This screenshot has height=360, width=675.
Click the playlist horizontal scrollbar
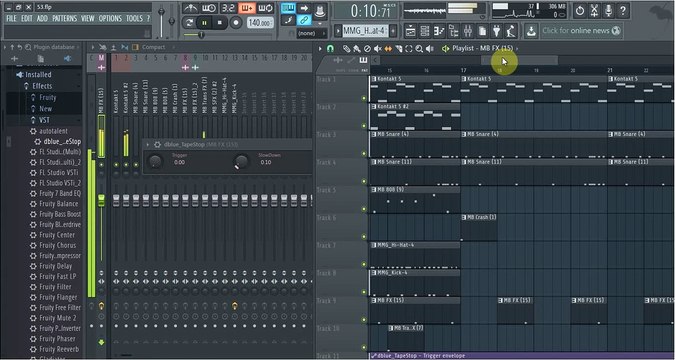tap(519, 60)
